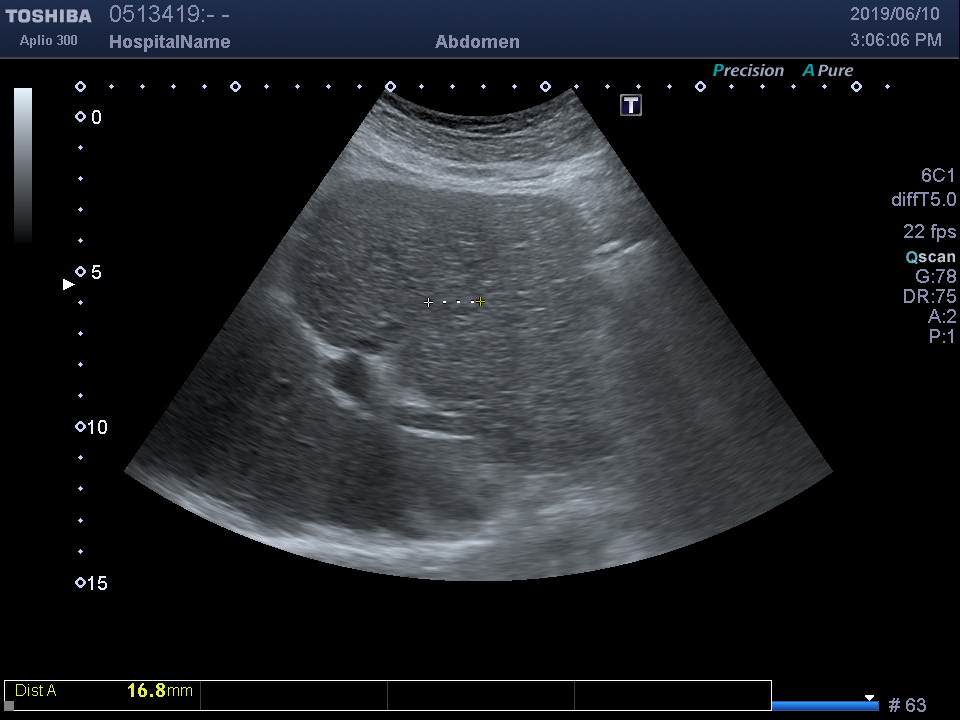Viewport: 960px width, 720px height.
Task: Click the blue cine frame progress bar
Action: [824, 706]
